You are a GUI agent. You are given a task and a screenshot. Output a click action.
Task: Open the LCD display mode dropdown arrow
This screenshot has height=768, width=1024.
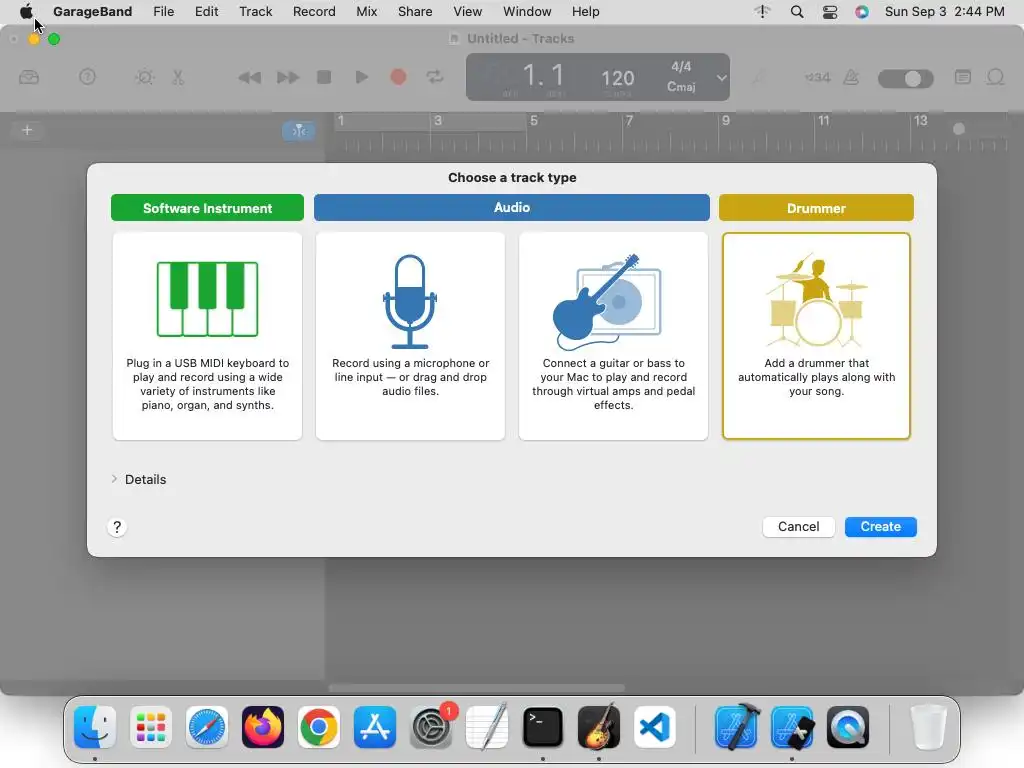(721, 78)
